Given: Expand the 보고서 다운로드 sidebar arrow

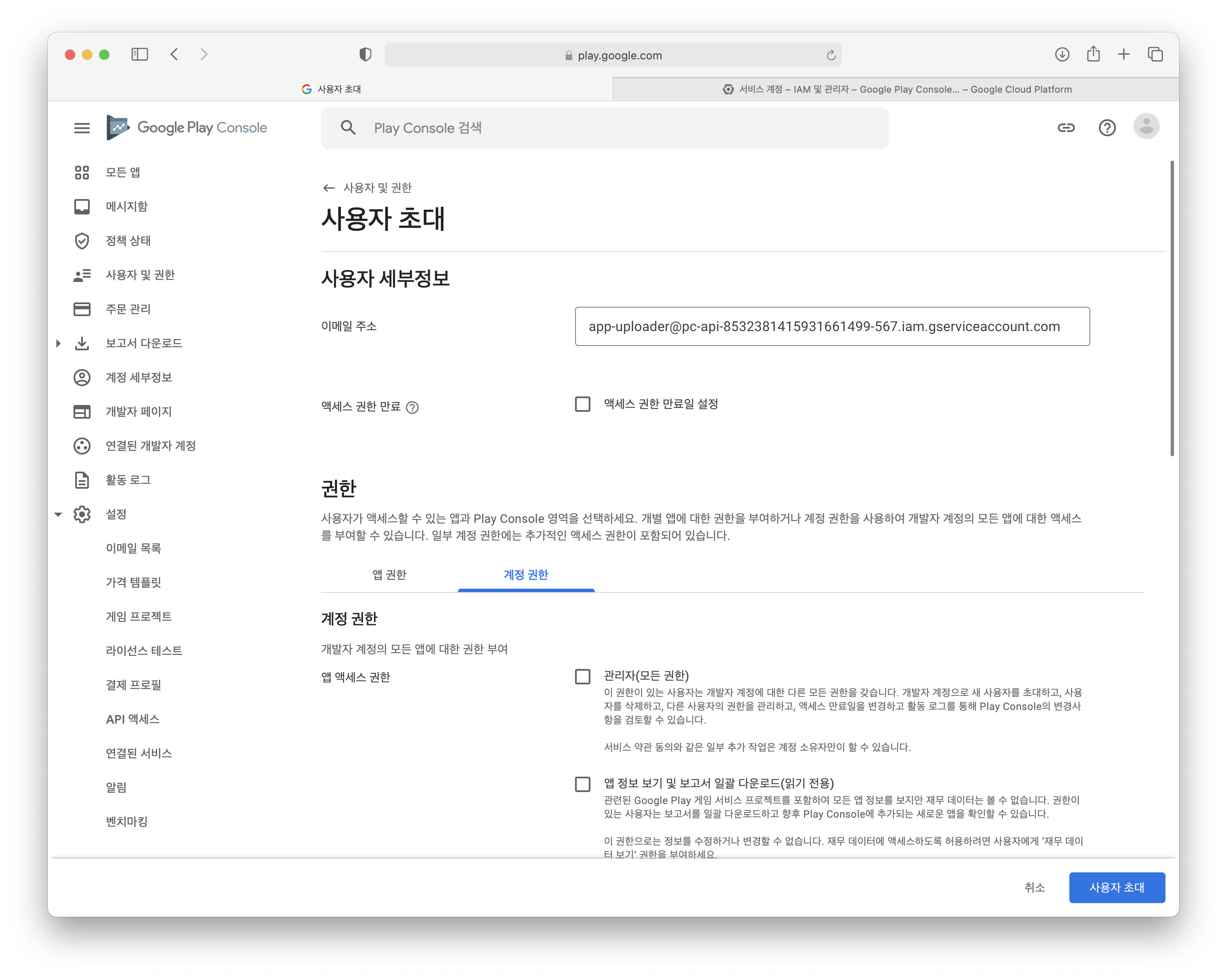Looking at the screenshot, I should click(x=58, y=343).
